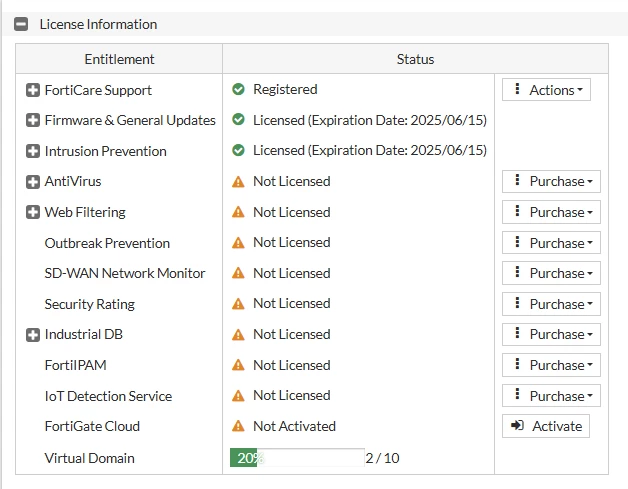Click green check icon for Intrusion Prevention
Image resolution: width=628 pixels, height=489 pixels.
tap(238, 151)
